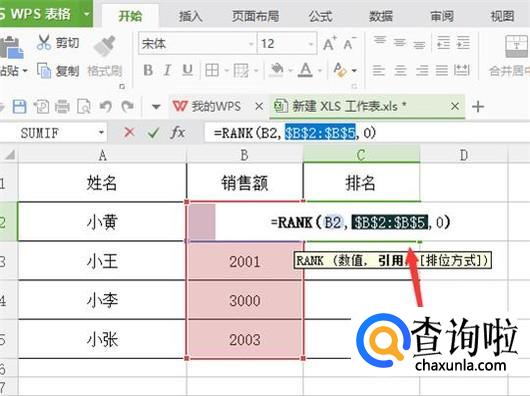Click the 排位方式 argument in tooltip
Viewport: 530px width, 396px height.
click(453, 261)
